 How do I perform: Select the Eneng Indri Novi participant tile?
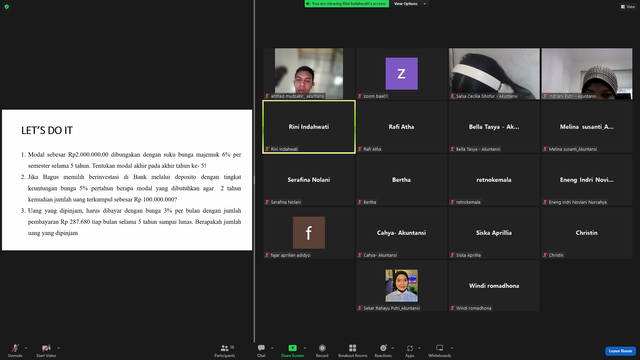(587, 180)
